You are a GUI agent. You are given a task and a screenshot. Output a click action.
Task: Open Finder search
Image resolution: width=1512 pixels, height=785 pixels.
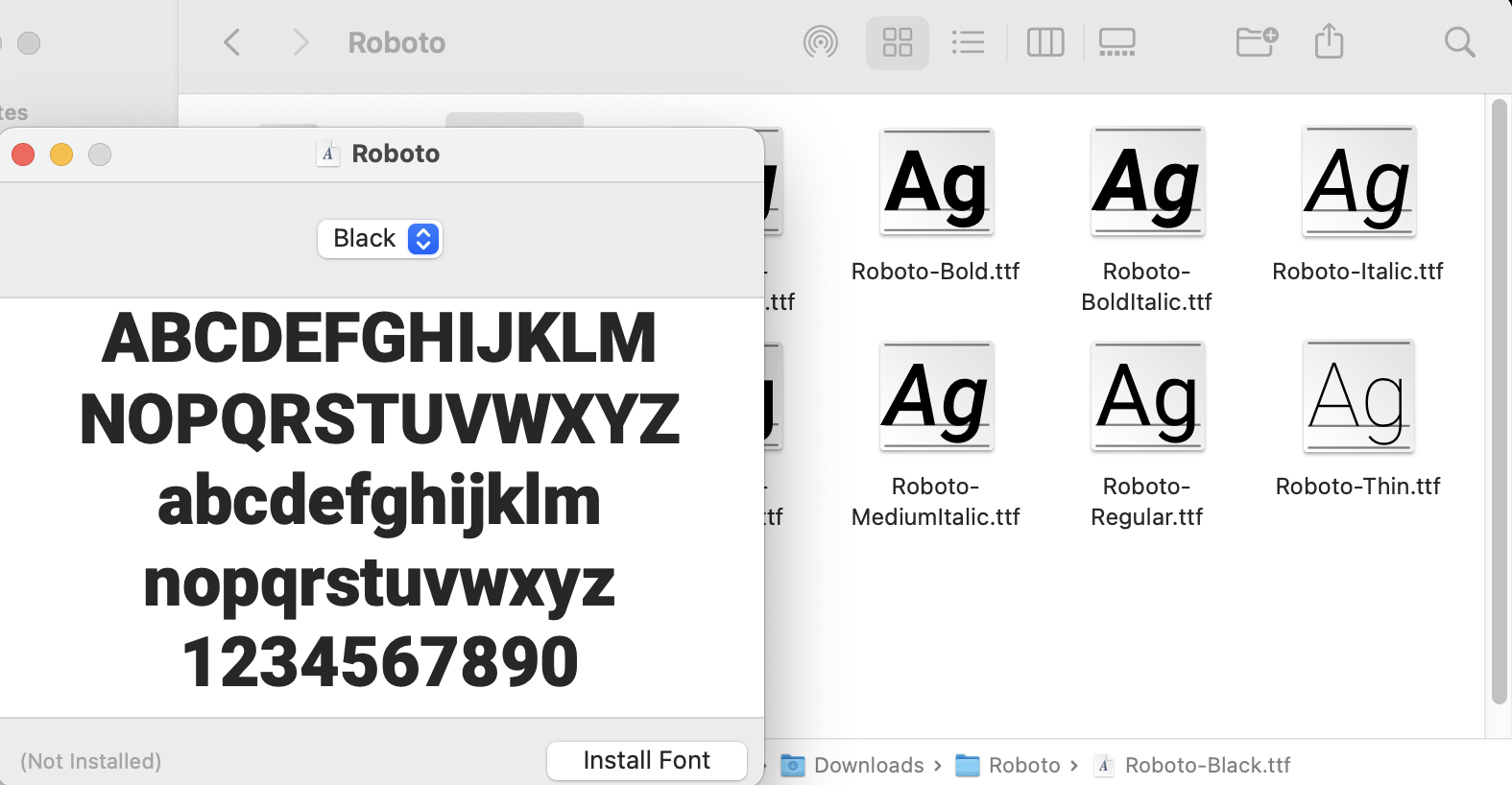pos(1459,42)
